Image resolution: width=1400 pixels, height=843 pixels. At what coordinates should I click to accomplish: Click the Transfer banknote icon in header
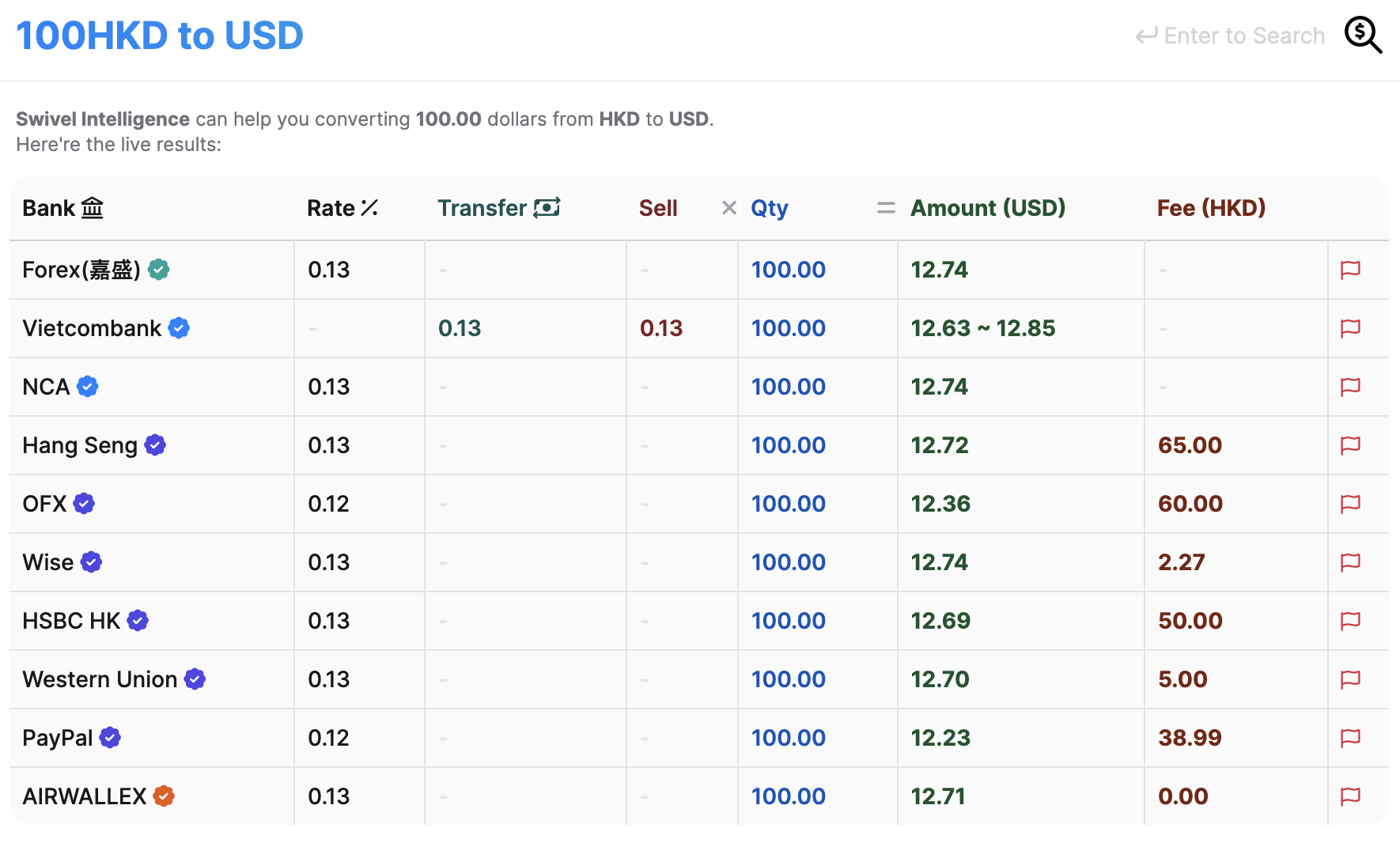coord(547,208)
